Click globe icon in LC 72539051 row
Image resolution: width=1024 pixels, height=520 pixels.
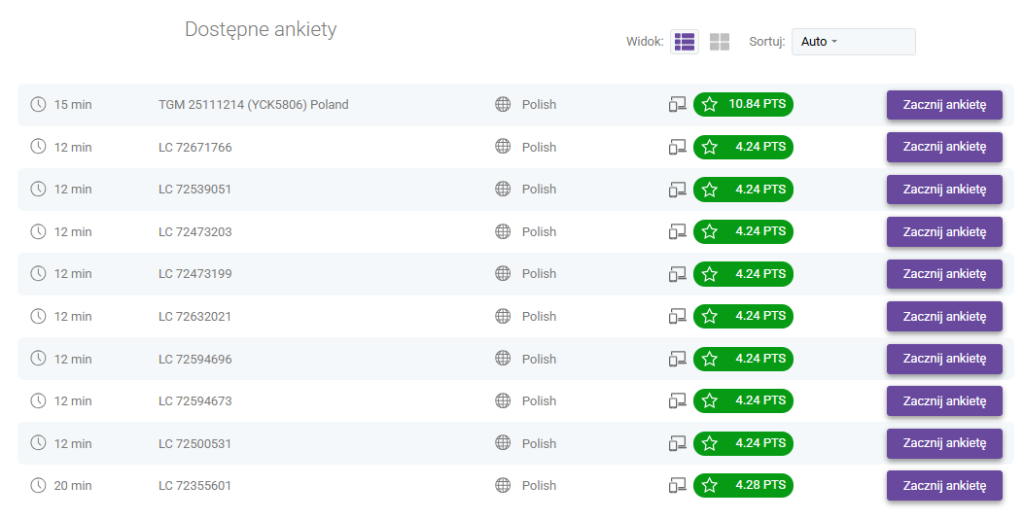[503, 189]
